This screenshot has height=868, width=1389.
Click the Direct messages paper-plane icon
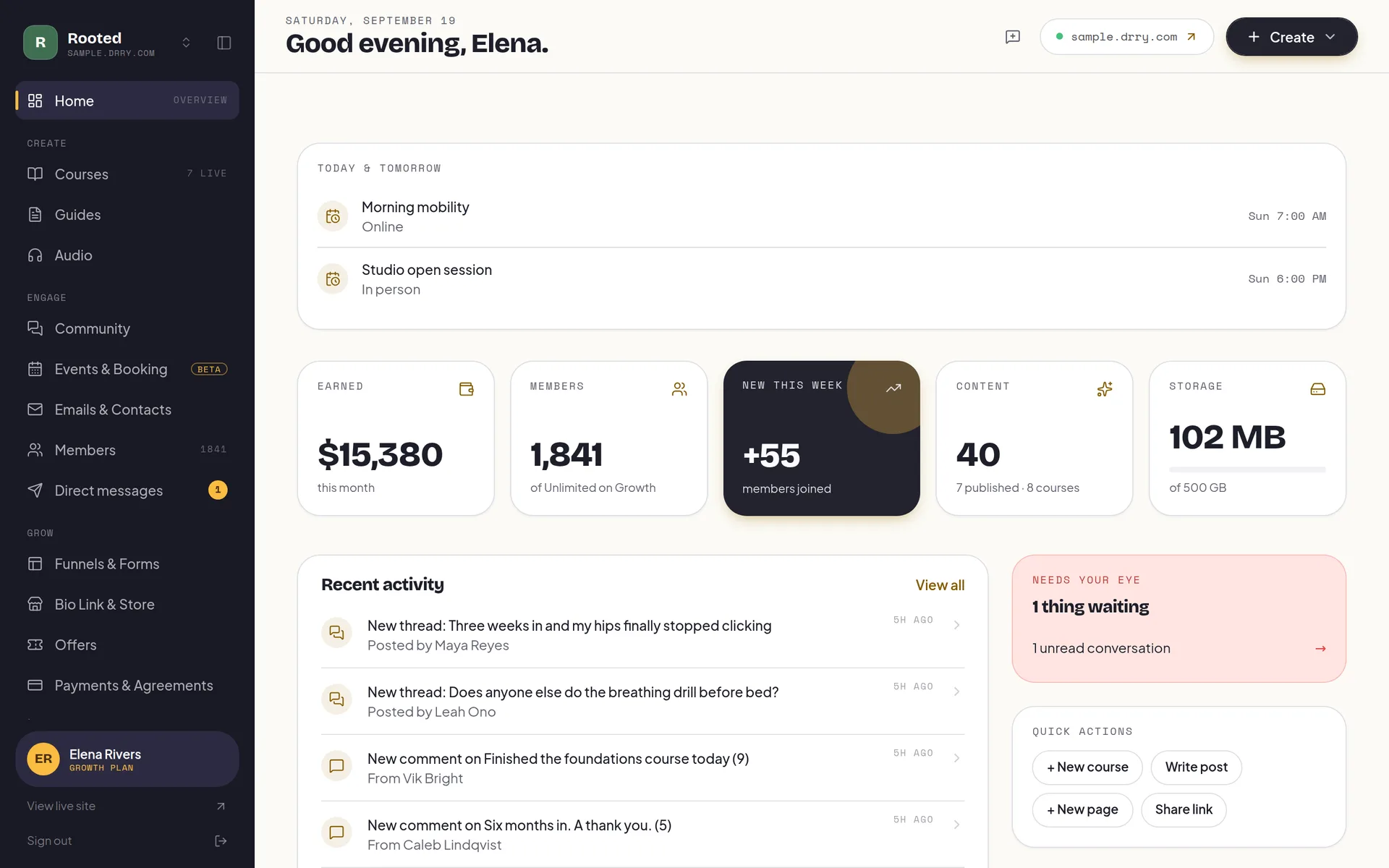click(x=35, y=490)
